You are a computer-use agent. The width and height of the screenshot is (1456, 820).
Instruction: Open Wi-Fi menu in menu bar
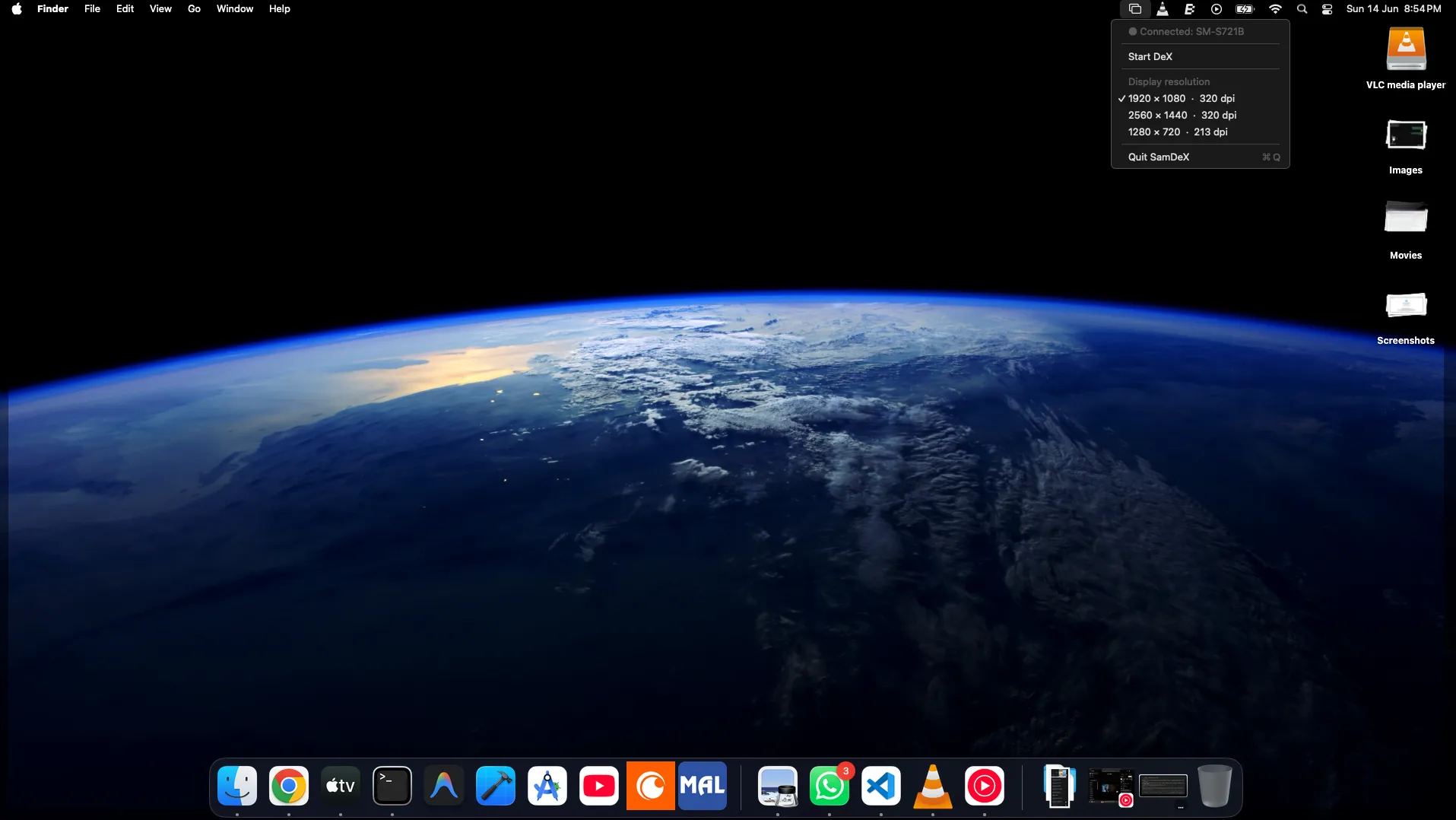tap(1275, 9)
